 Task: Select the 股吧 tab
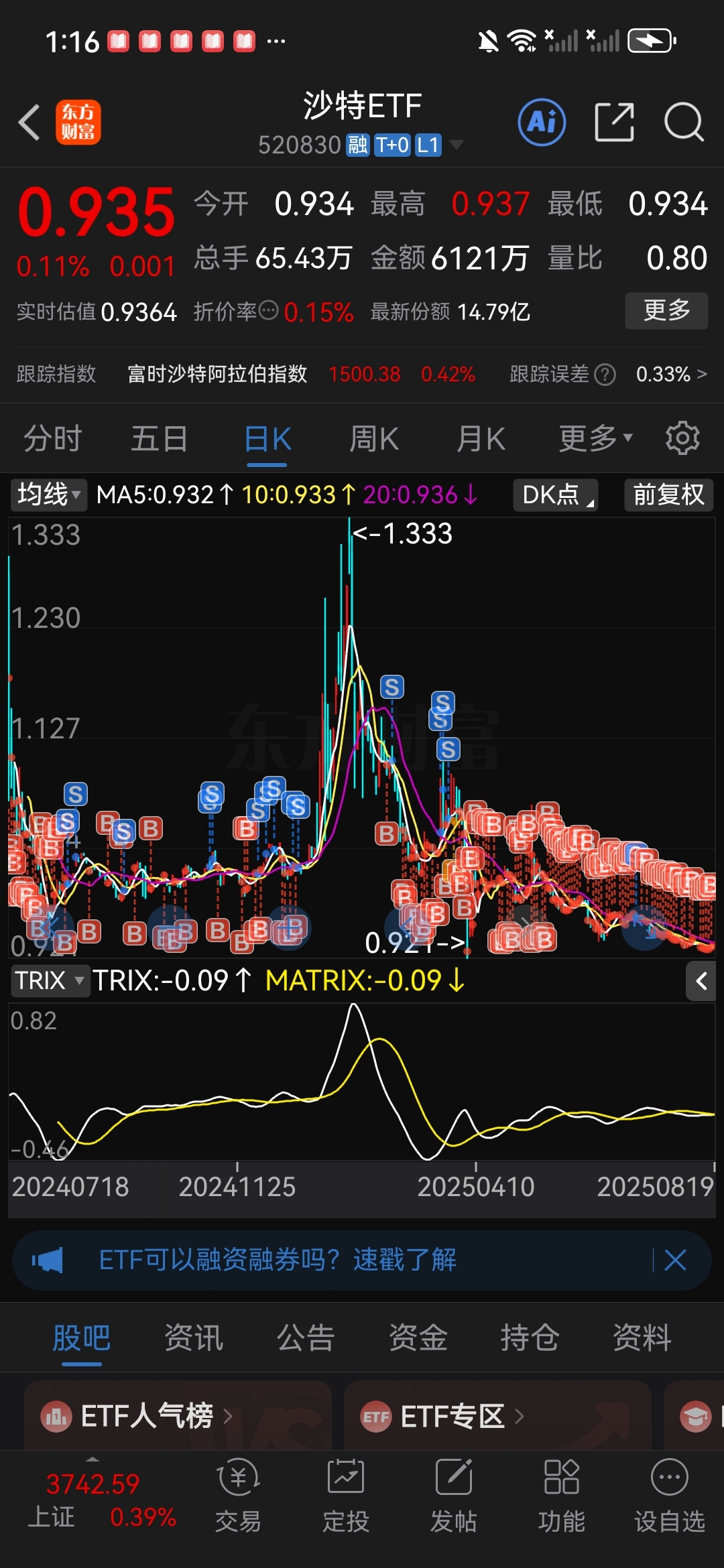coord(82,1338)
